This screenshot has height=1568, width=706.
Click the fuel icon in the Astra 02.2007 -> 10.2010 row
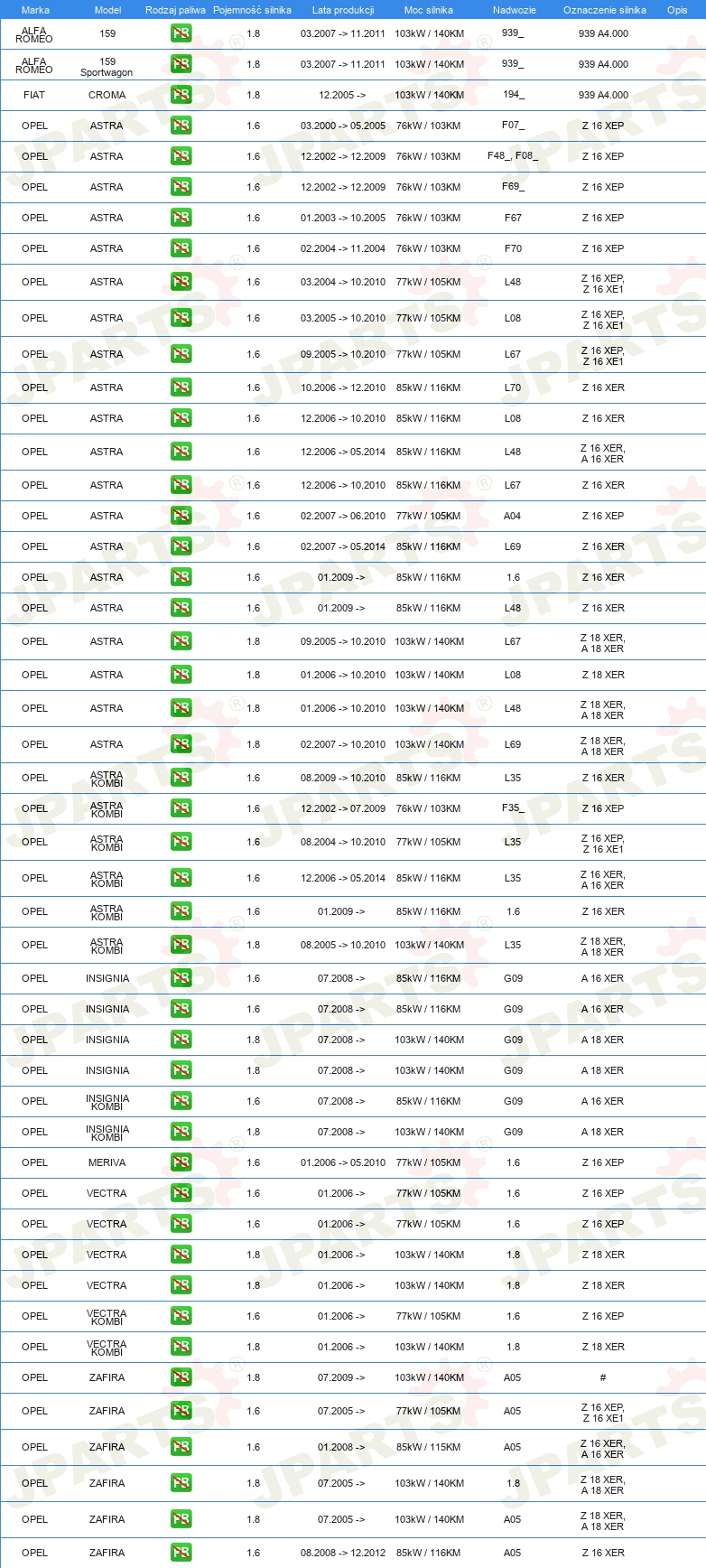pyautogui.click(x=181, y=744)
